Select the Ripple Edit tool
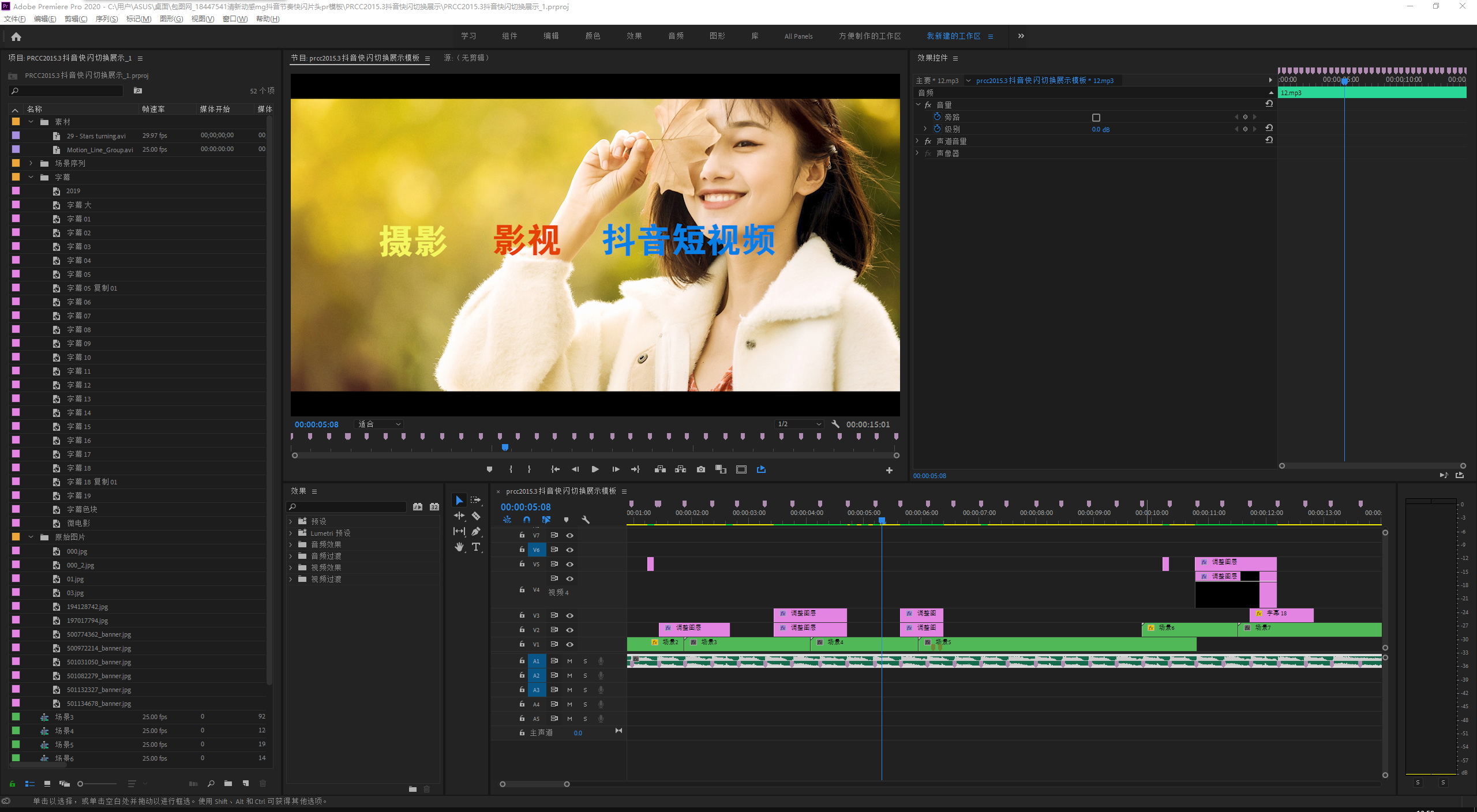The image size is (1477, 812). [x=459, y=516]
